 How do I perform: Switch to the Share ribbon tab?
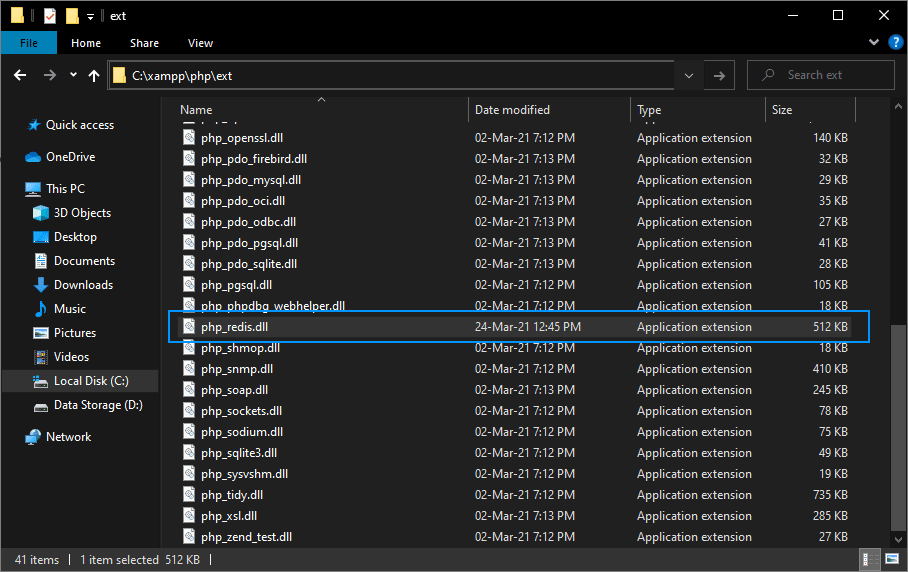(144, 43)
